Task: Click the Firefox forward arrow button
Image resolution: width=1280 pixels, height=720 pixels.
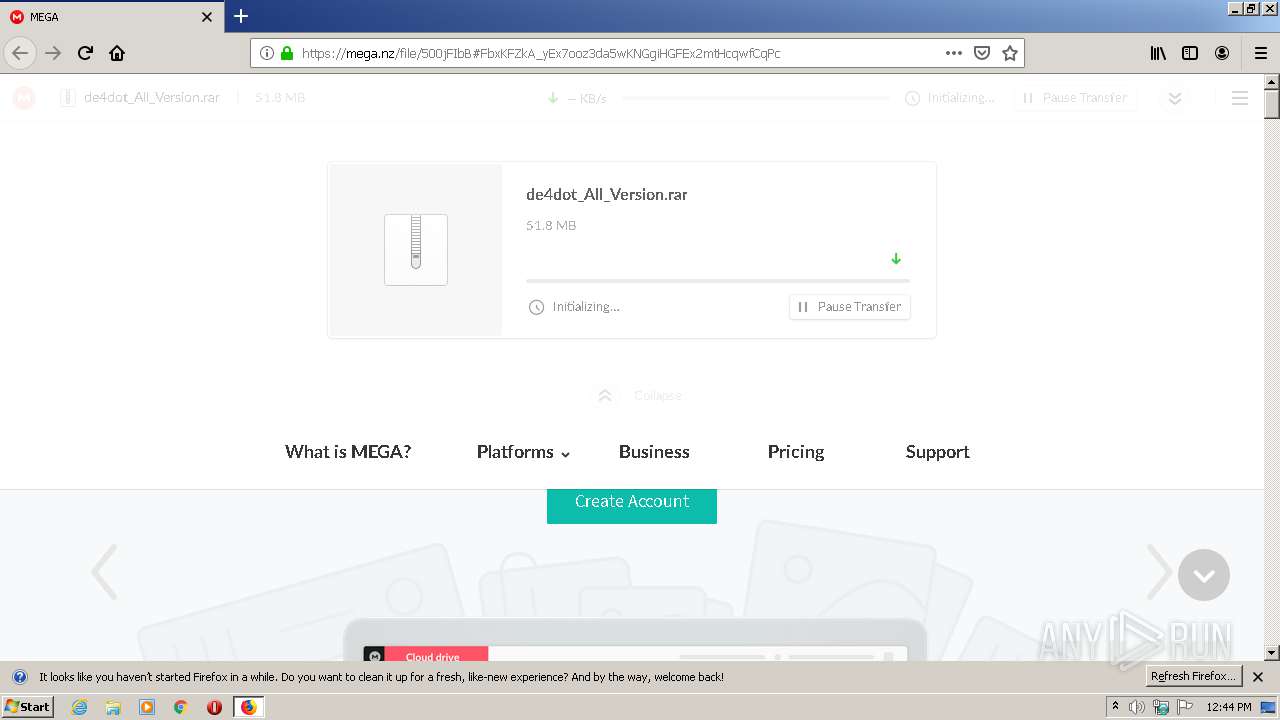Action: click(53, 53)
